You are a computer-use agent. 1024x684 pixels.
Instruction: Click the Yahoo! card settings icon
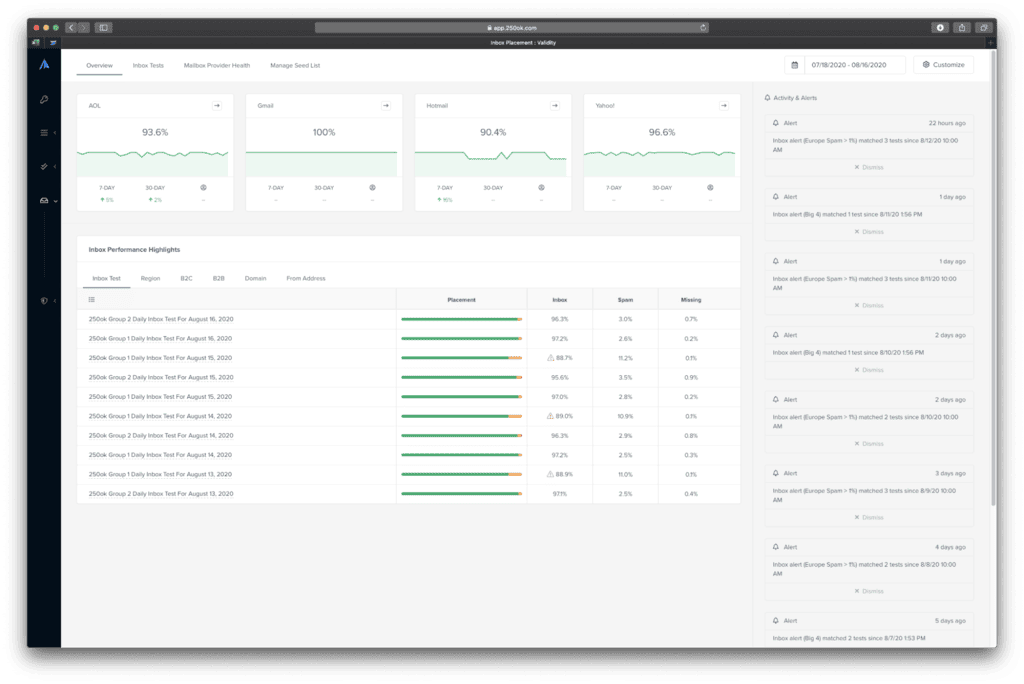tap(710, 187)
